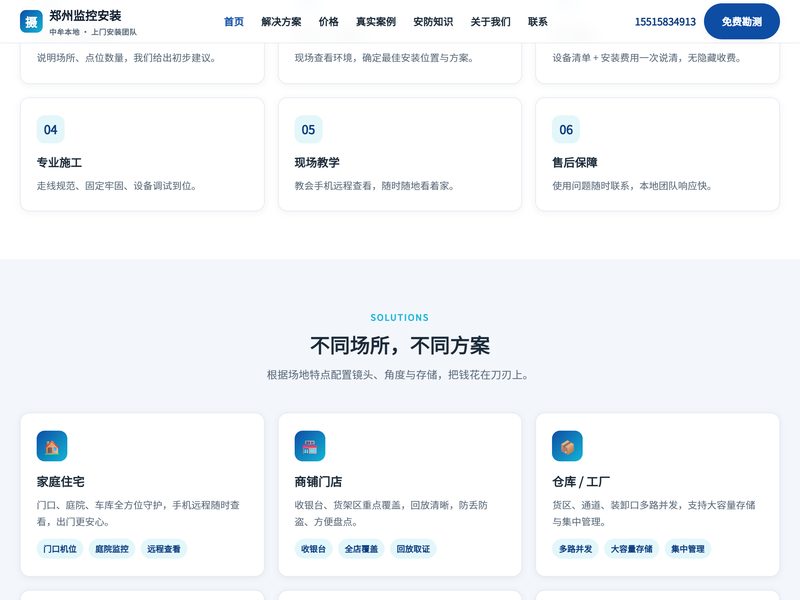Click the 门口机位 tag

[x=60, y=549]
